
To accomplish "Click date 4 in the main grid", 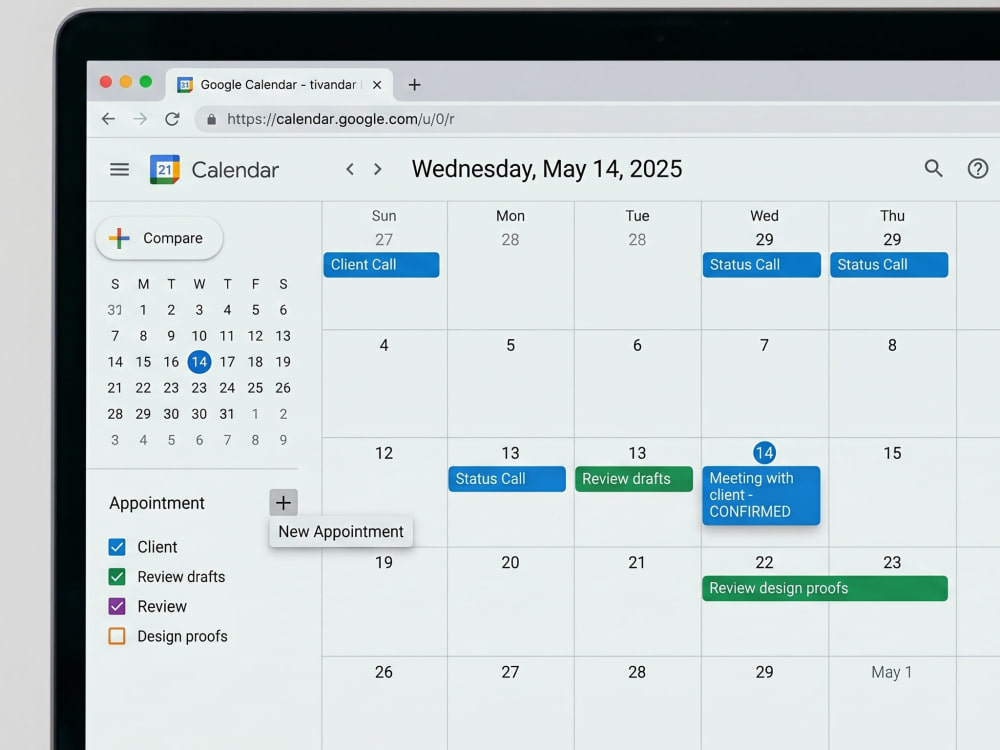I will point(384,346).
